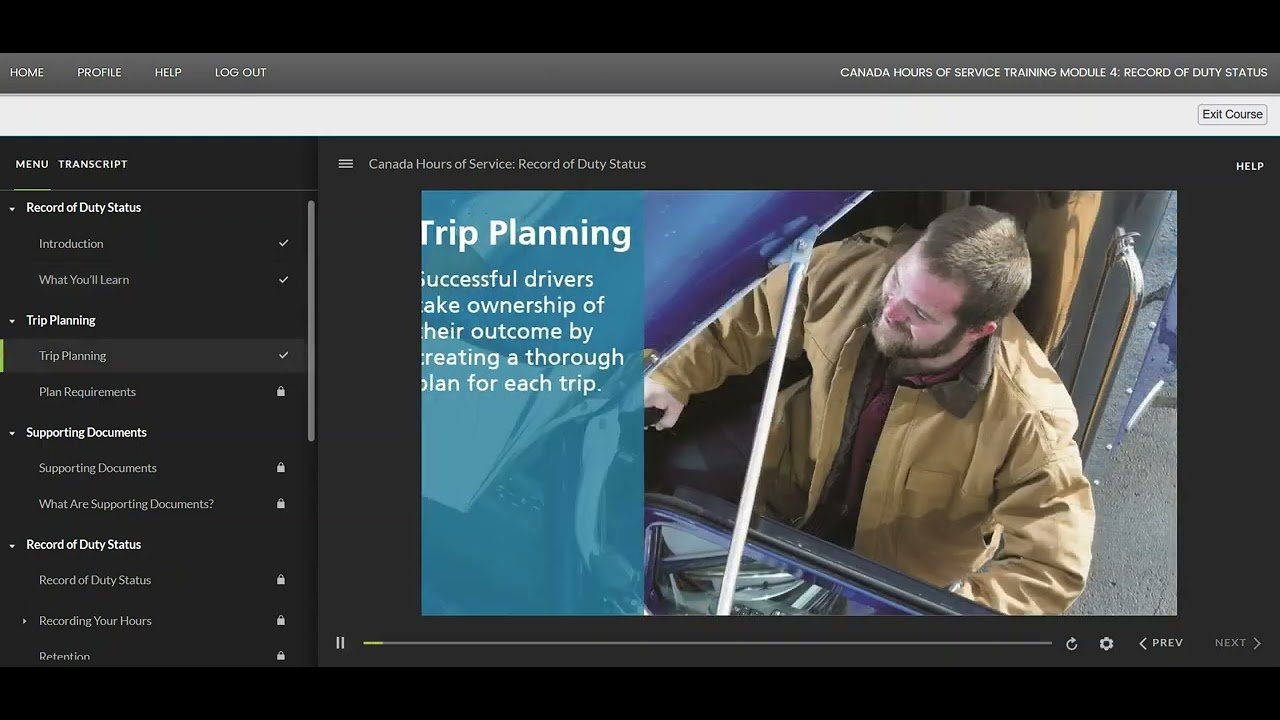Collapse the first Record of Duty Status section
Viewport: 1280px width, 720px height.
(x=13, y=208)
